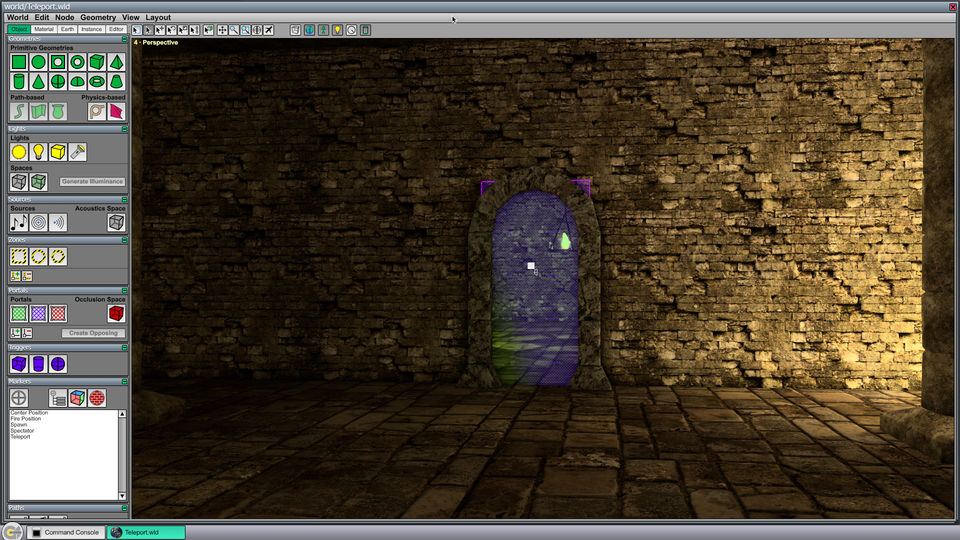The image size is (960, 540).
Task: Click the Create Opposing button
Action: 93,333
